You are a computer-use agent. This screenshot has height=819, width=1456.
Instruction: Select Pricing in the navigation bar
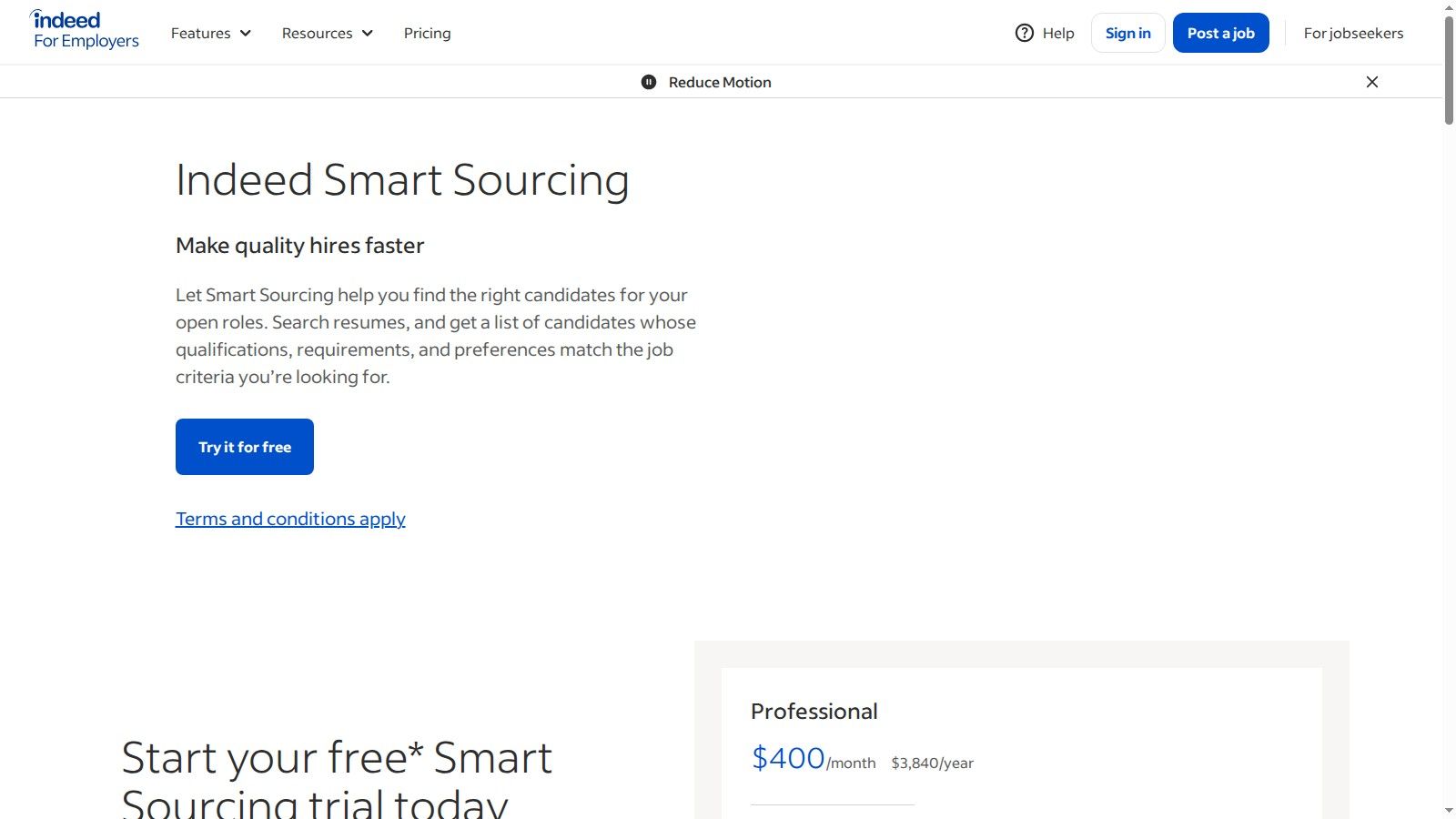[427, 34]
